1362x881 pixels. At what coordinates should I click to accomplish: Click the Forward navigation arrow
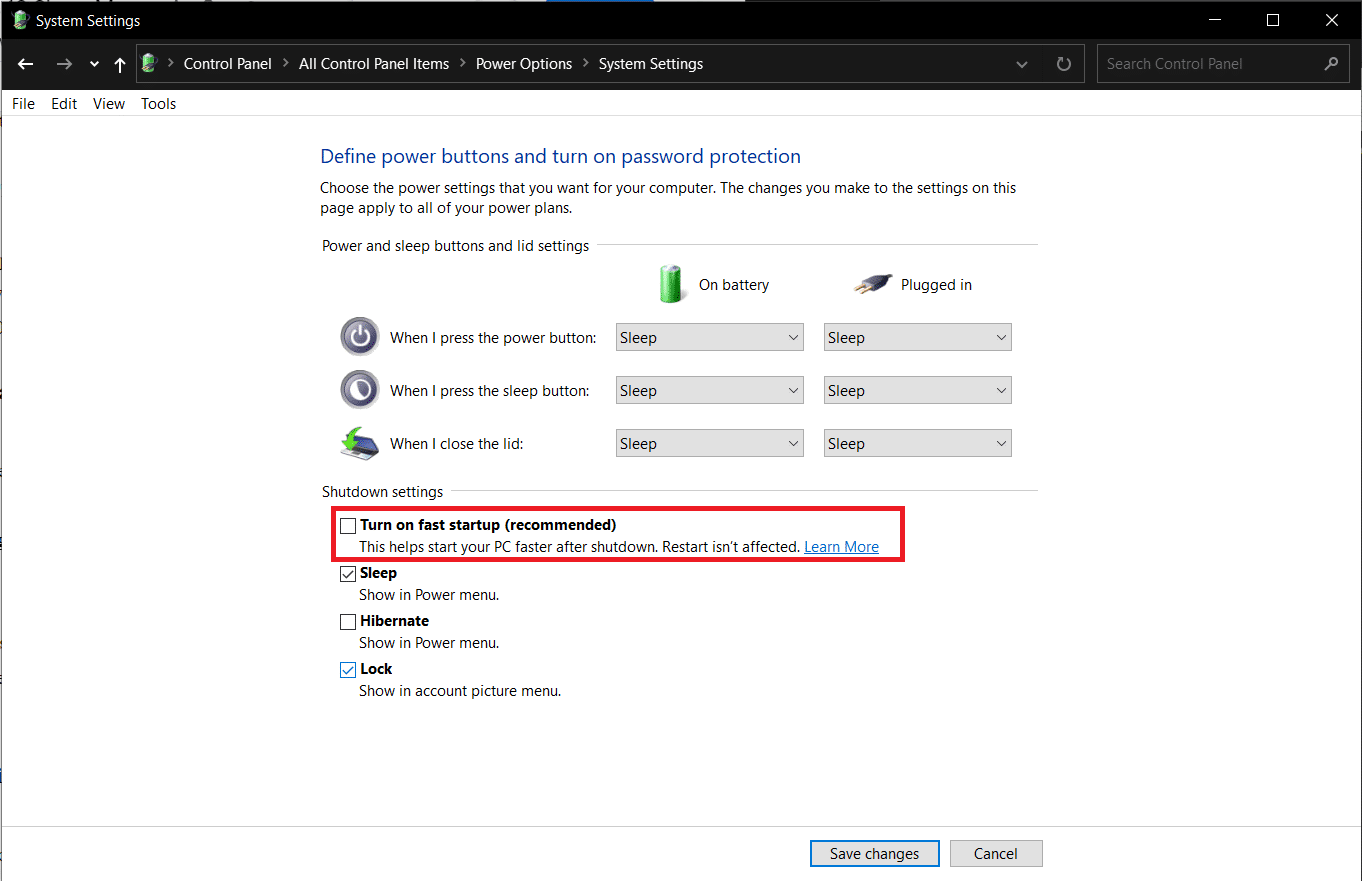(64, 64)
